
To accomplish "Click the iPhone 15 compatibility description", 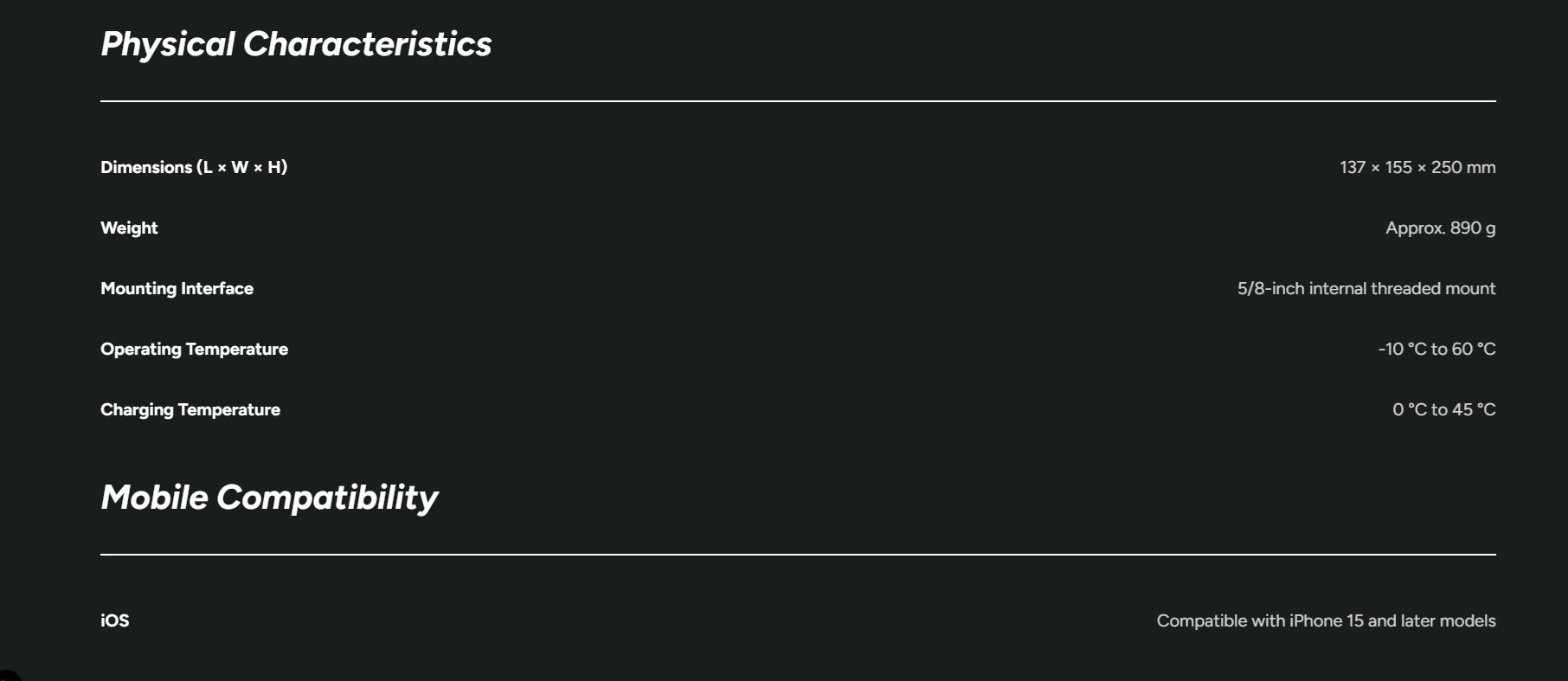I will [x=1326, y=620].
